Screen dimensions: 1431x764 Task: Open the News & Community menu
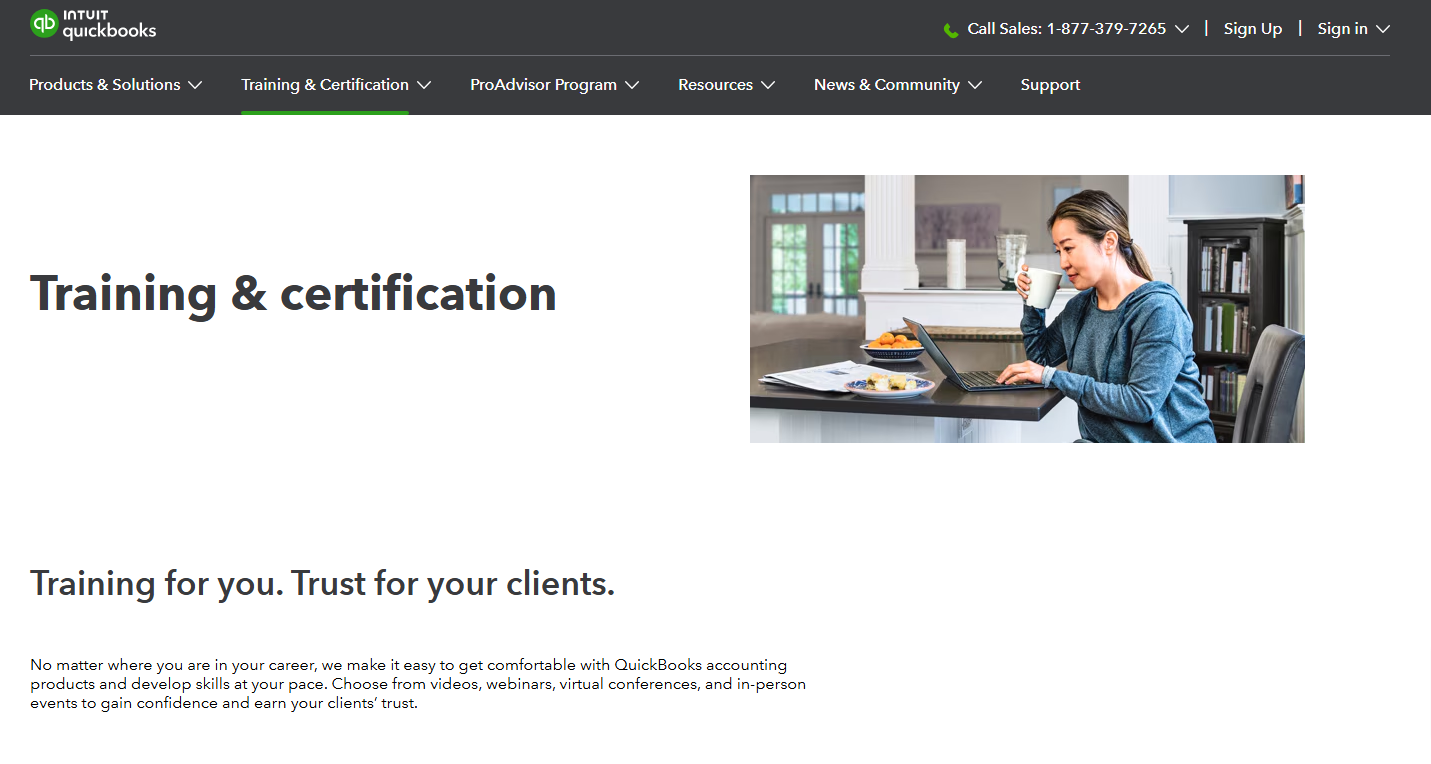(886, 85)
